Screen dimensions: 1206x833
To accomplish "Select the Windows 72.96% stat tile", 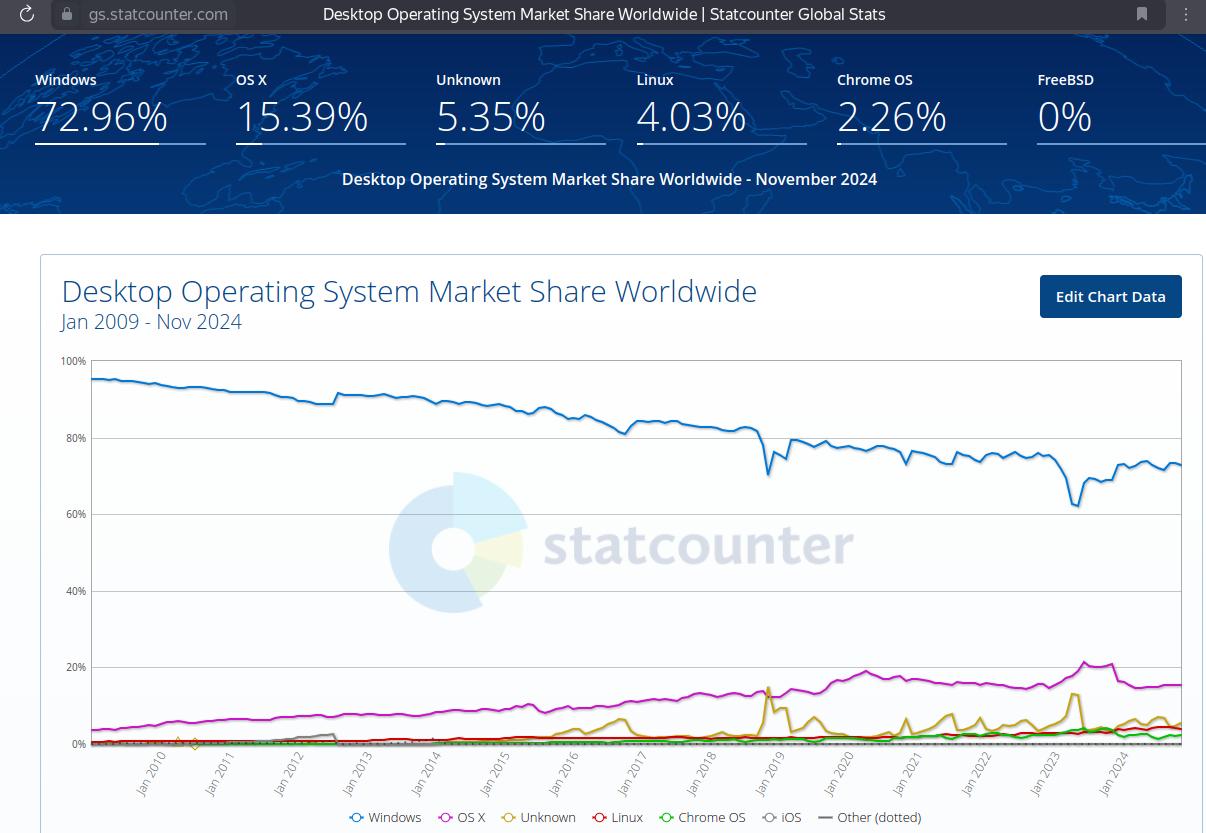I will [x=101, y=117].
